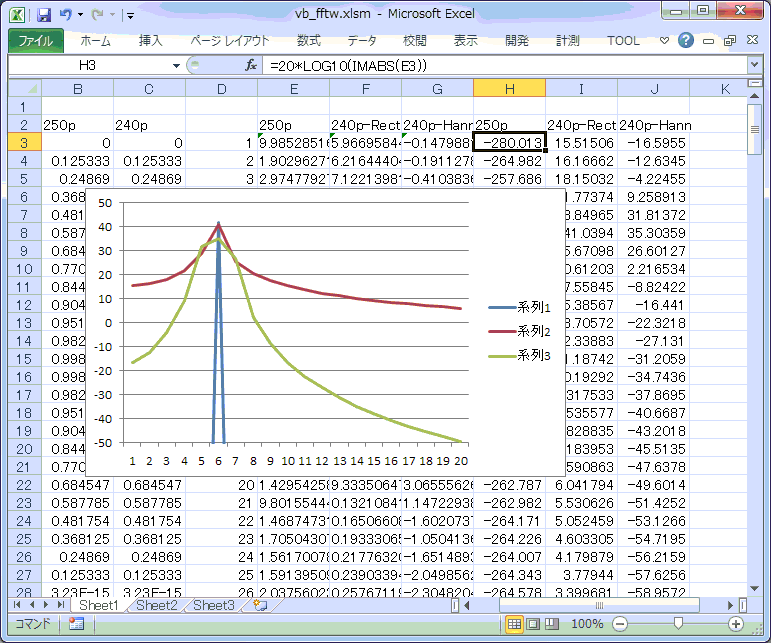Switch to Page Break Preview in status bar
This screenshot has height=643, width=771.
(x=552, y=624)
